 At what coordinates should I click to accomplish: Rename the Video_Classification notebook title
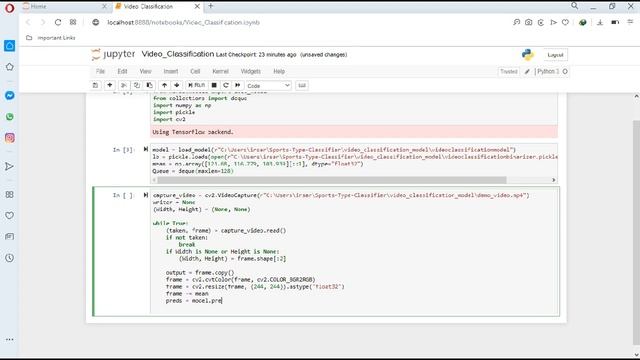click(178, 54)
